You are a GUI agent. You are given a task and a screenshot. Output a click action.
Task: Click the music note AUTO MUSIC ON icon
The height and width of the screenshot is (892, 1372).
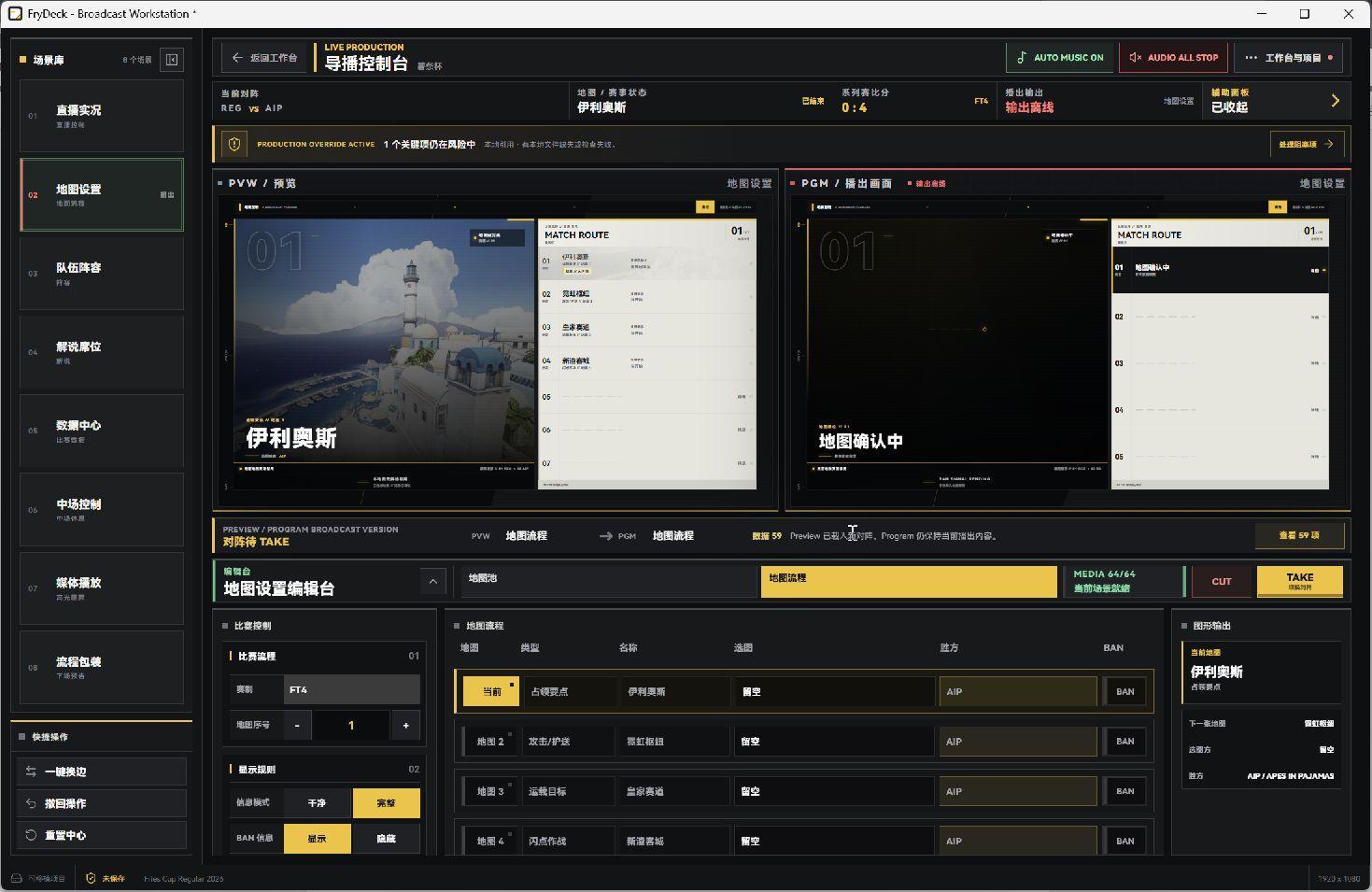pyautogui.click(x=1021, y=58)
